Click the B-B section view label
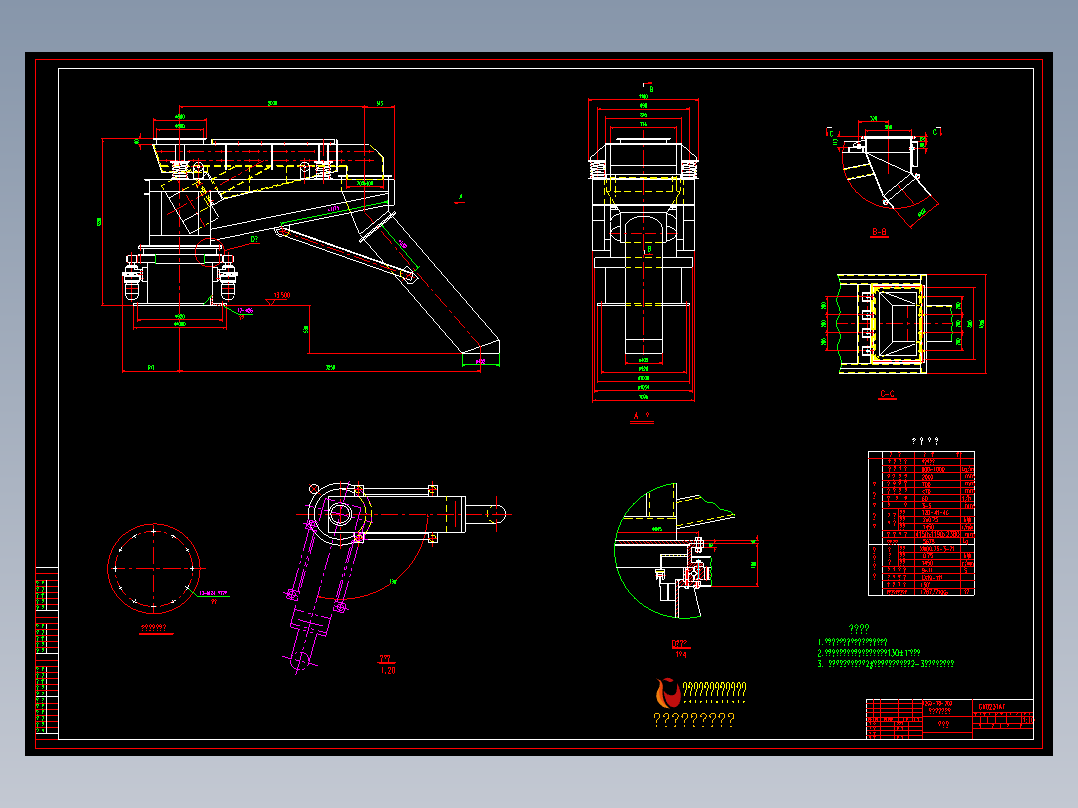 click(879, 232)
